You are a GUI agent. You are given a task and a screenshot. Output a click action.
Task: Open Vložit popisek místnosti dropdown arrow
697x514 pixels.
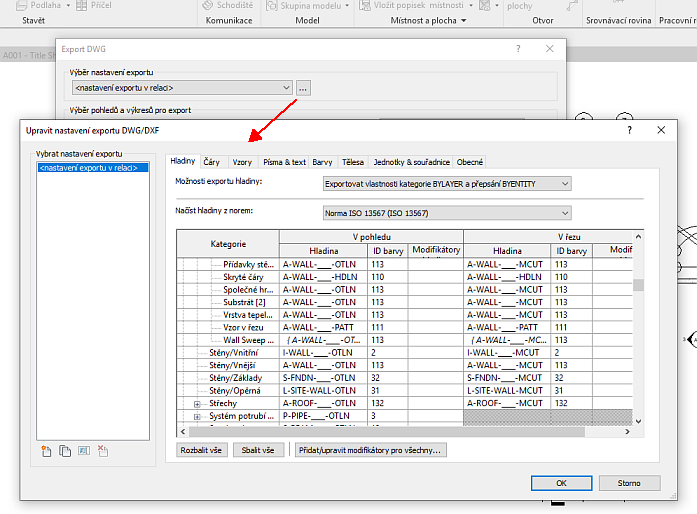[x=471, y=6]
